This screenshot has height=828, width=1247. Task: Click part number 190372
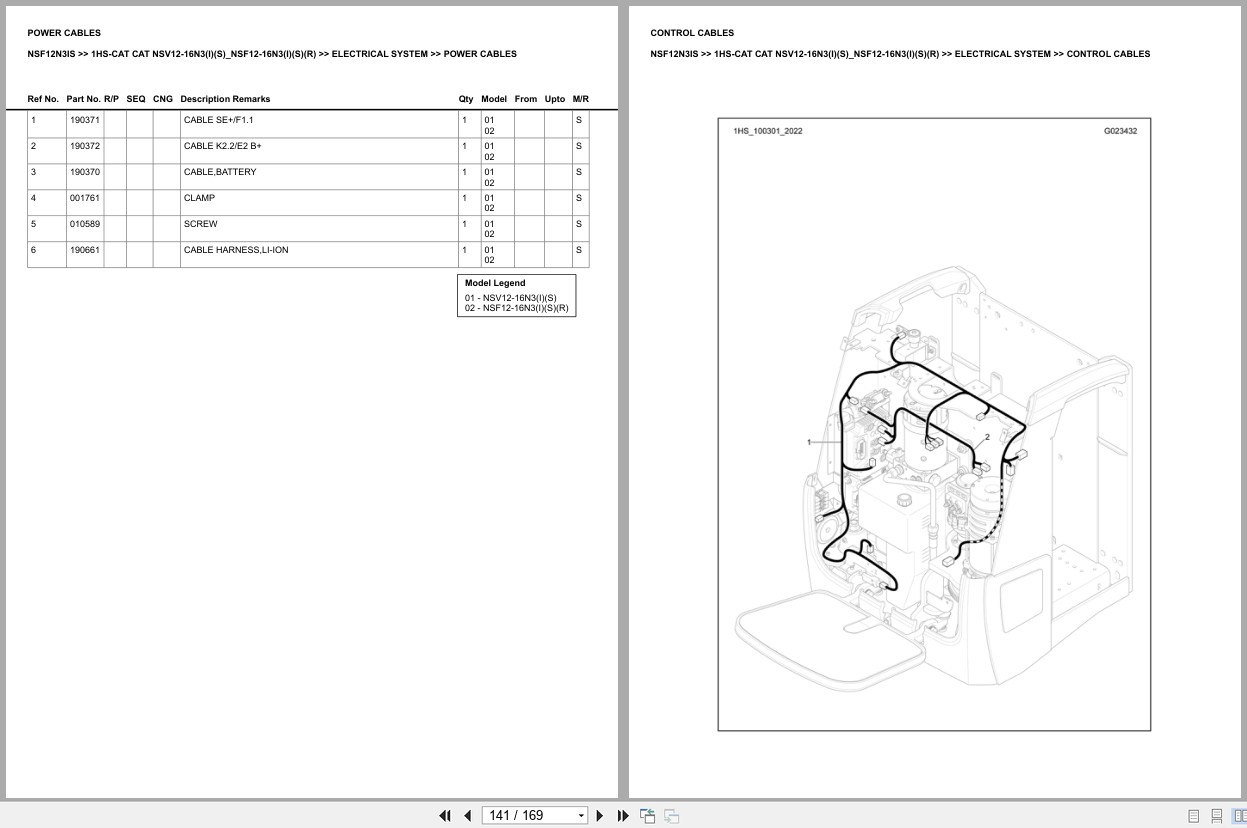[85, 146]
